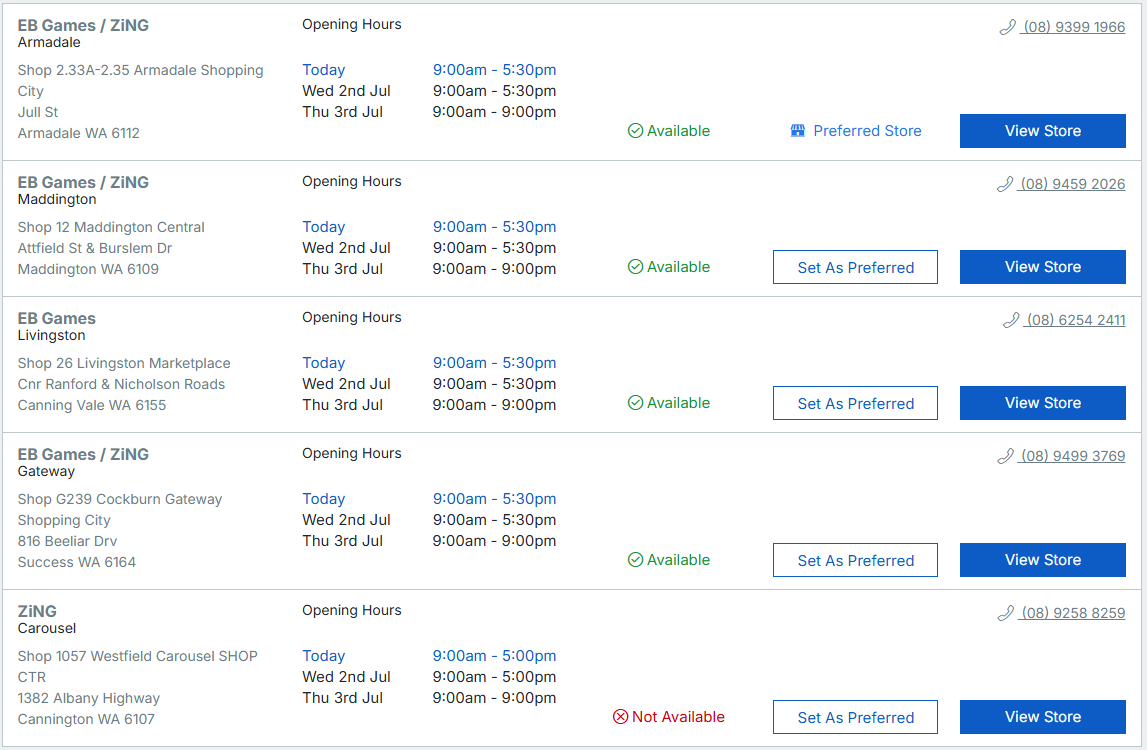View Store for Livingston
The height and width of the screenshot is (750, 1147).
tap(1042, 403)
